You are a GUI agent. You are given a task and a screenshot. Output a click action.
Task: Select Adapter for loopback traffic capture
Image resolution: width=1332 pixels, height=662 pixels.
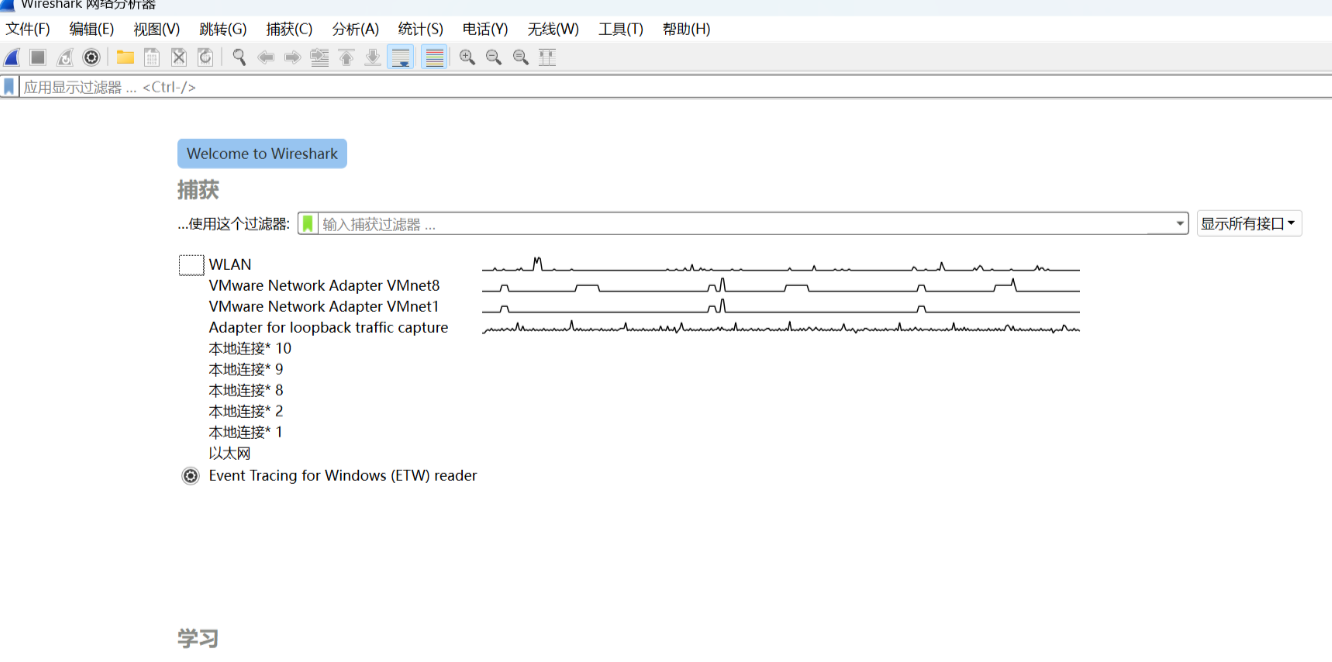click(328, 328)
